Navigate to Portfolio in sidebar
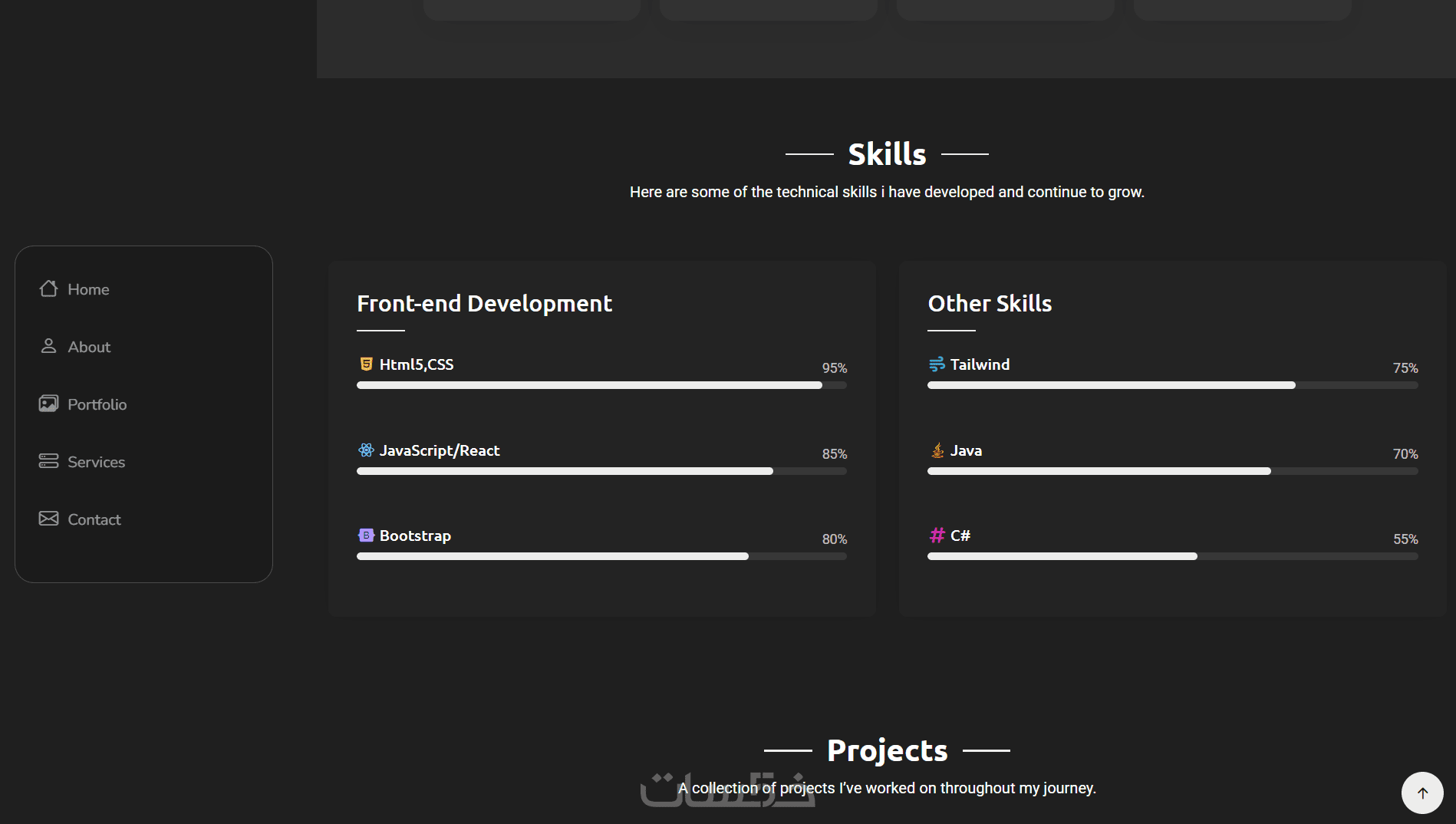The image size is (1456, 824). [x=97, y=404]
